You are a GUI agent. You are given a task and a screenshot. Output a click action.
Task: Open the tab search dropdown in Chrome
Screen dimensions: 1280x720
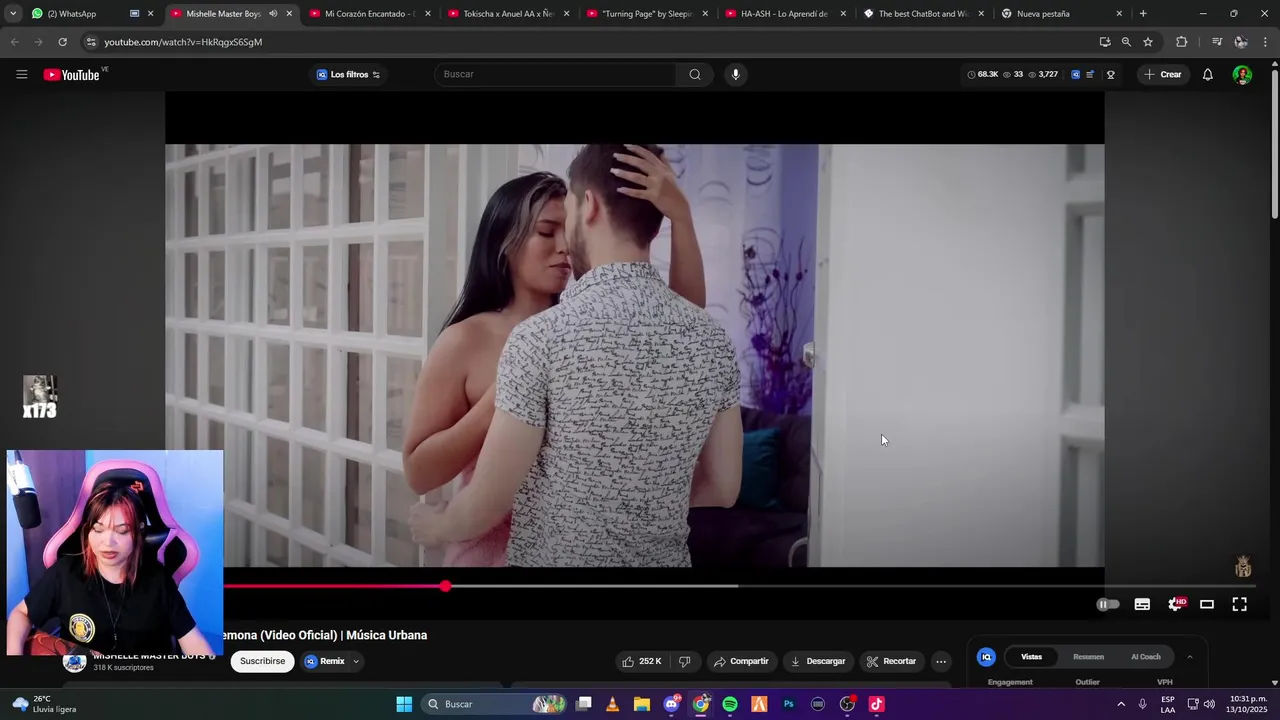click(13, 14)
